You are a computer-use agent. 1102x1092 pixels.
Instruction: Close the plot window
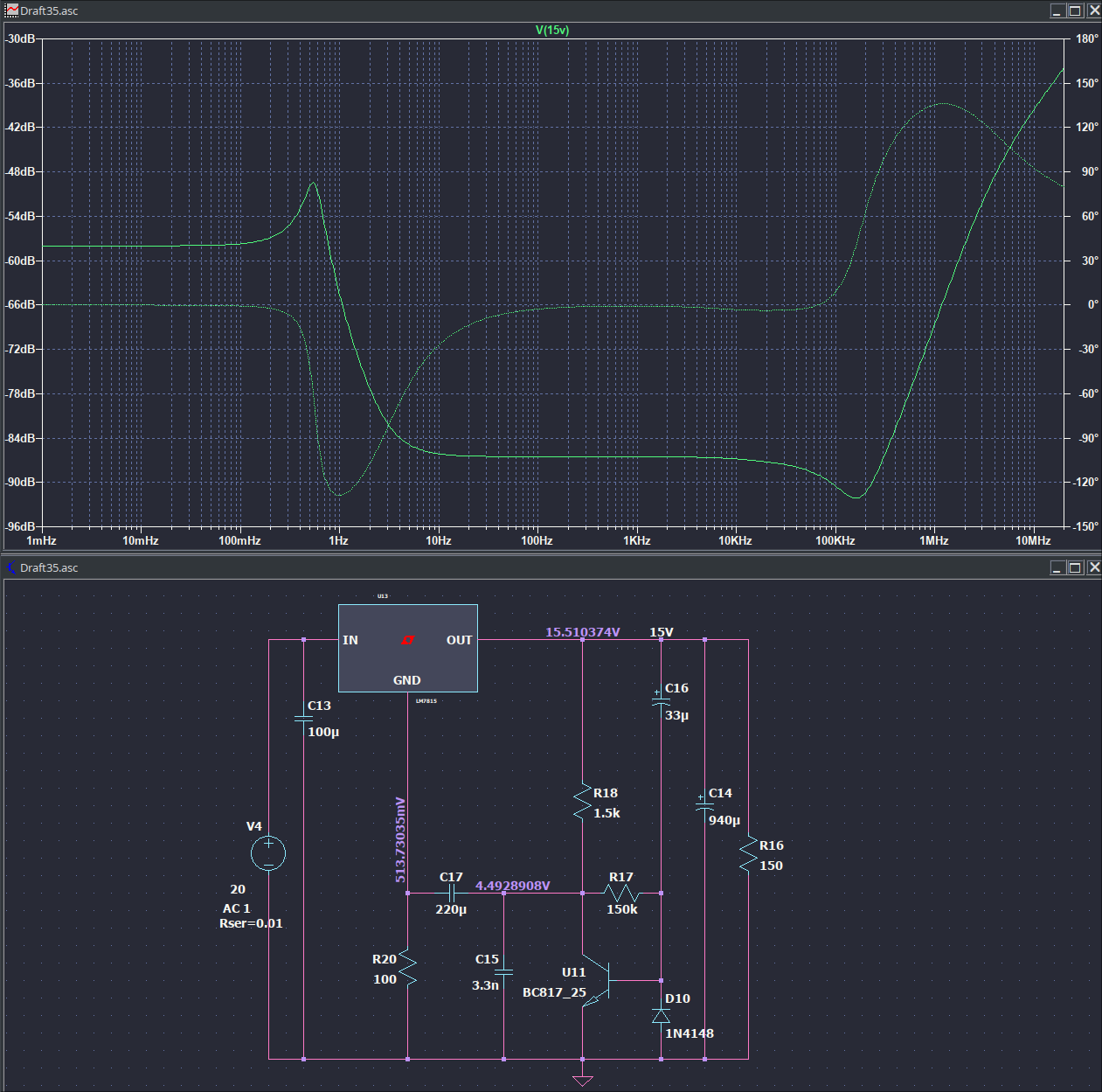[x=1094, y=10]
